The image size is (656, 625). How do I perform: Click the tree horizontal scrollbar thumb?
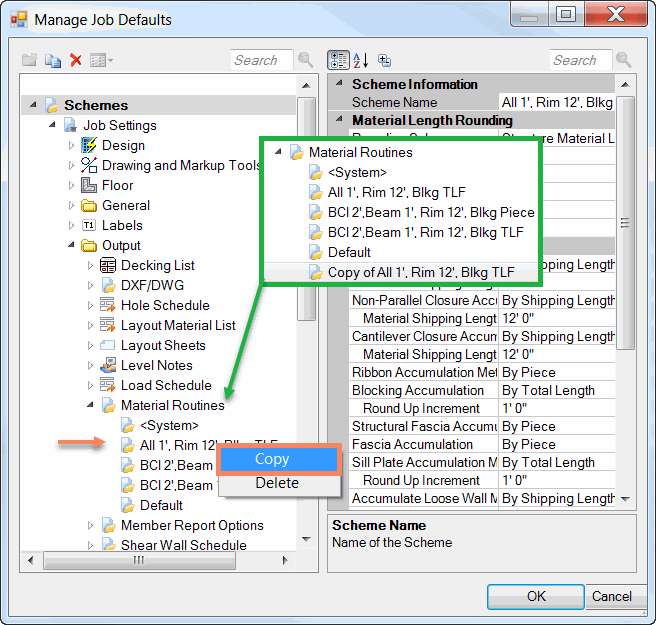click(139, 560)
